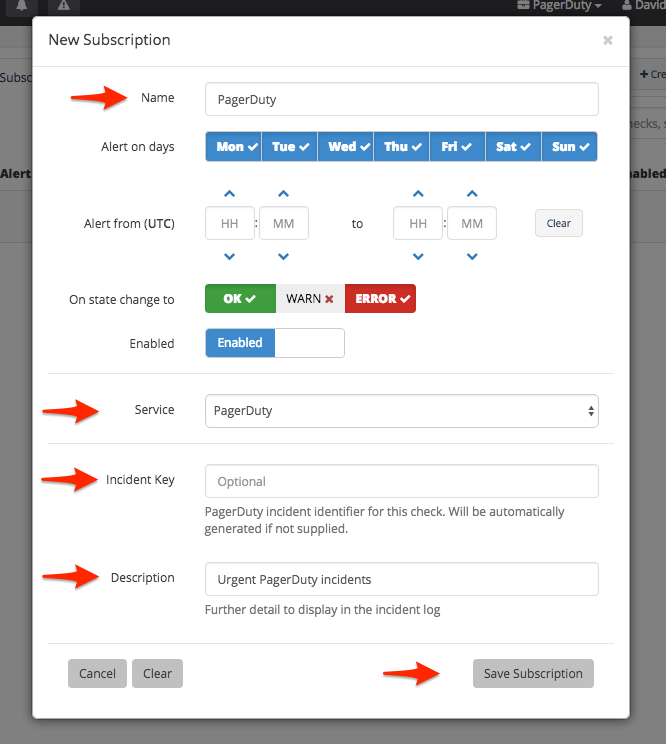666x744 pixels.
Task: Click the bell notification icon in top bar
Action: point(20,6)
